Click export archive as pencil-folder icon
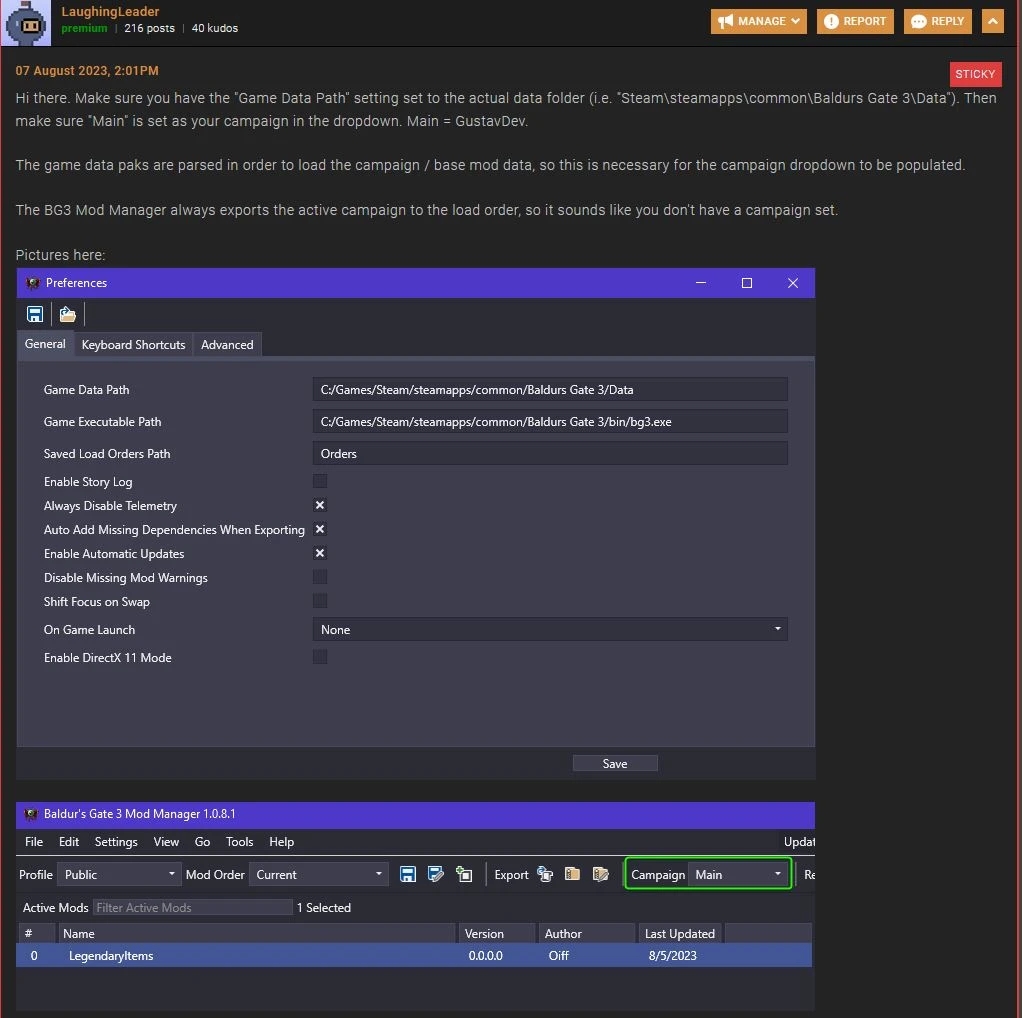1022x1018 pixels. point(600,874)
